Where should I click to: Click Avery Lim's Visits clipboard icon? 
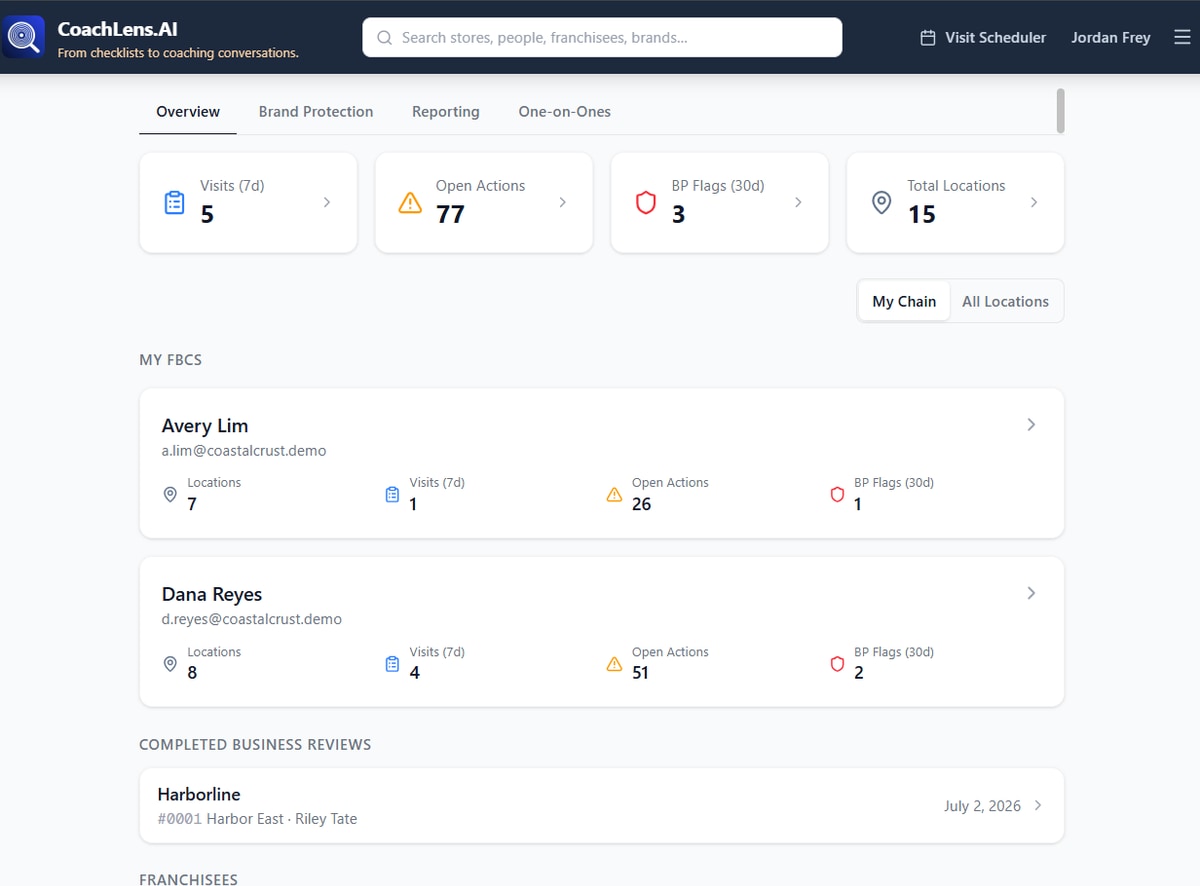click(x=392, y=495)
